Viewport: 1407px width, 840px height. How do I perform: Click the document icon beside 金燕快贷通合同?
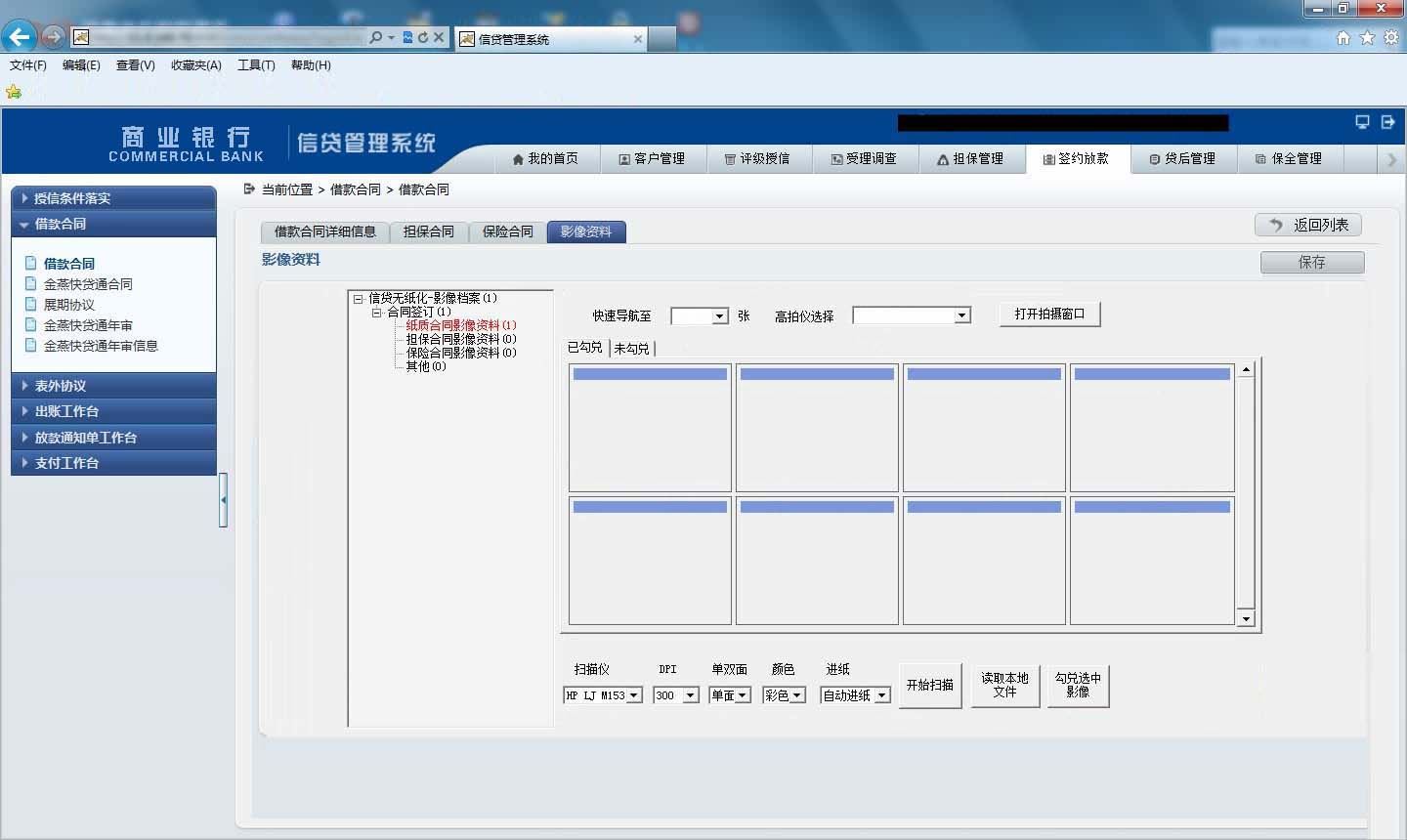(x=31, y=283)
